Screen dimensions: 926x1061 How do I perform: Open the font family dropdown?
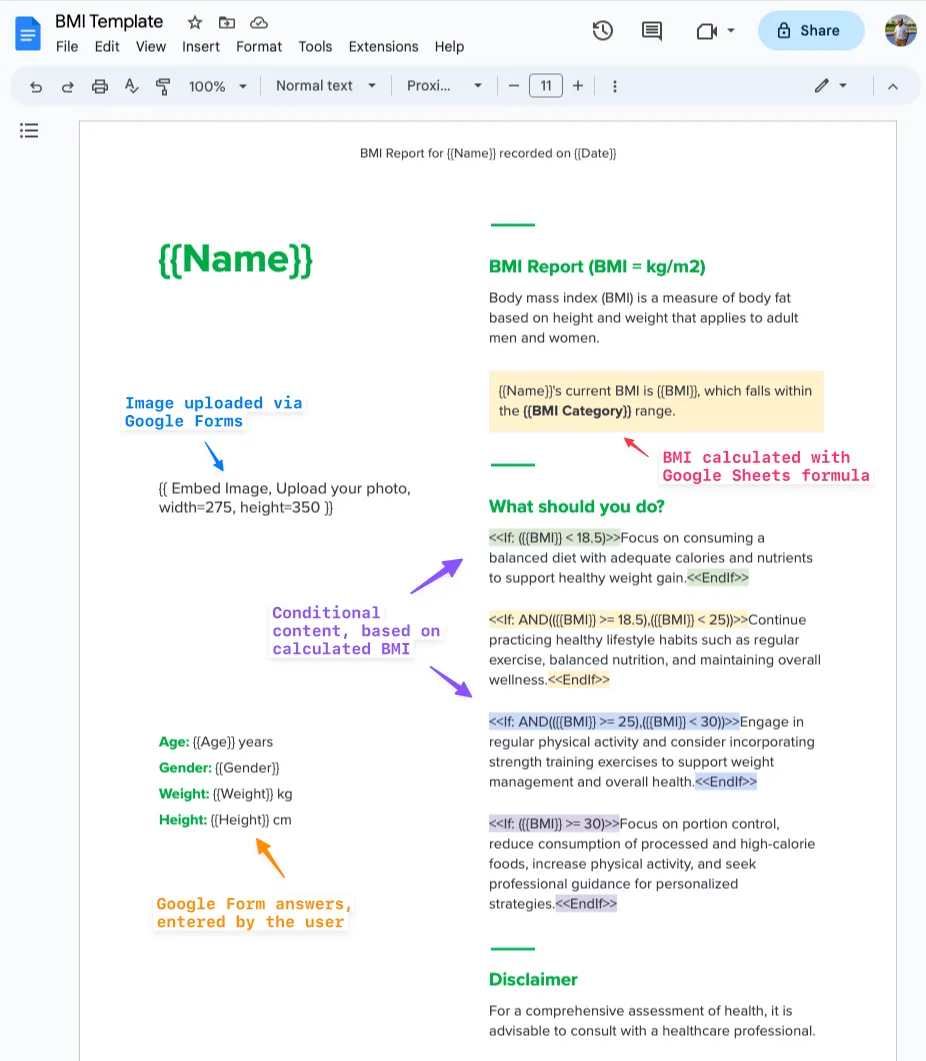(x=444, y=86)
